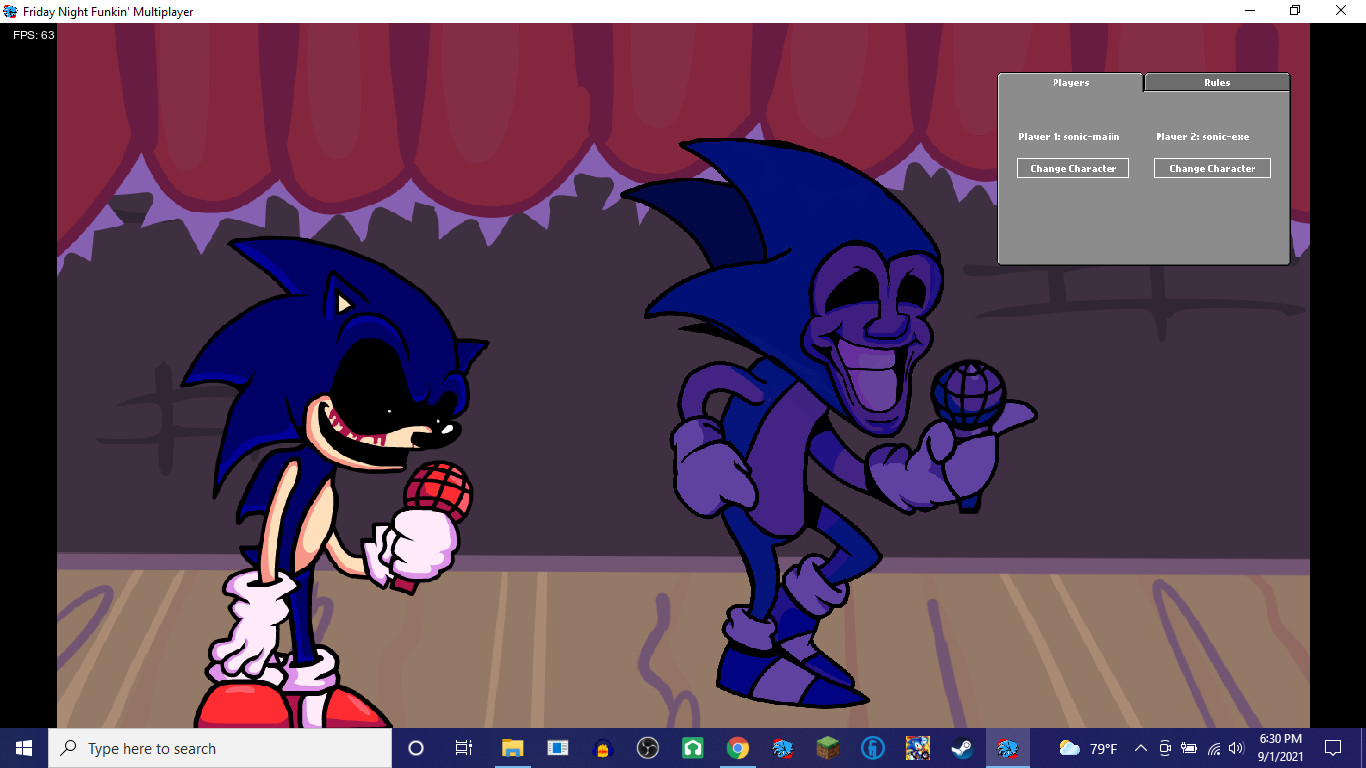
Task: Change character for Player 2 sonic-exe
Action: point(1212,169)
